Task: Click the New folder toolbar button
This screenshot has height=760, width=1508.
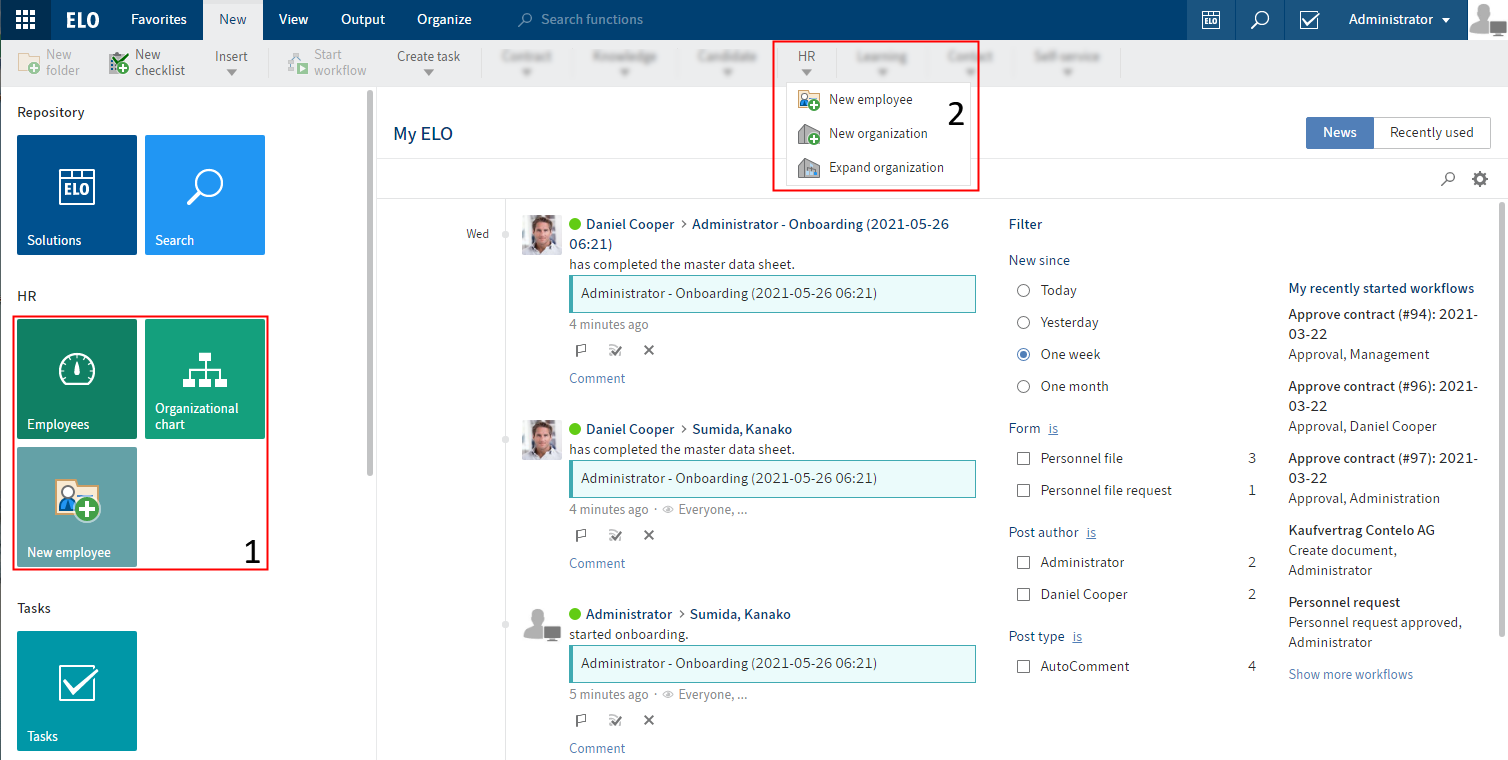Action: coord(49,63)
